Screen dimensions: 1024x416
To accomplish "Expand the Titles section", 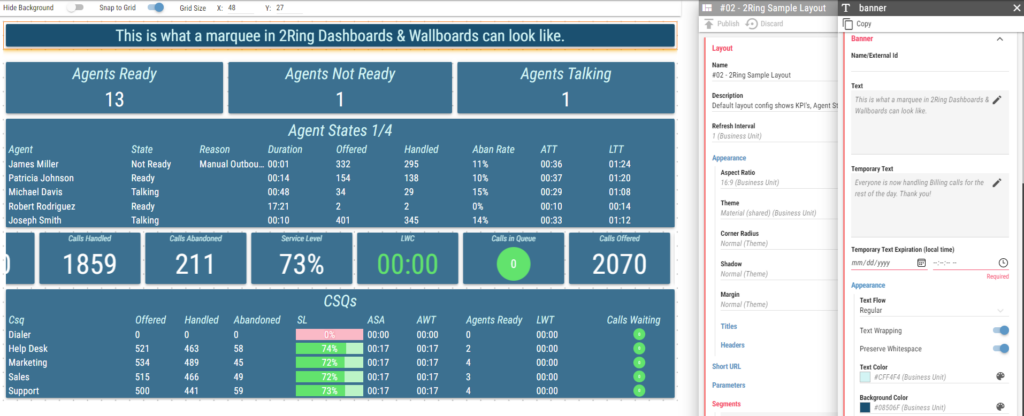I will (728, 325).
